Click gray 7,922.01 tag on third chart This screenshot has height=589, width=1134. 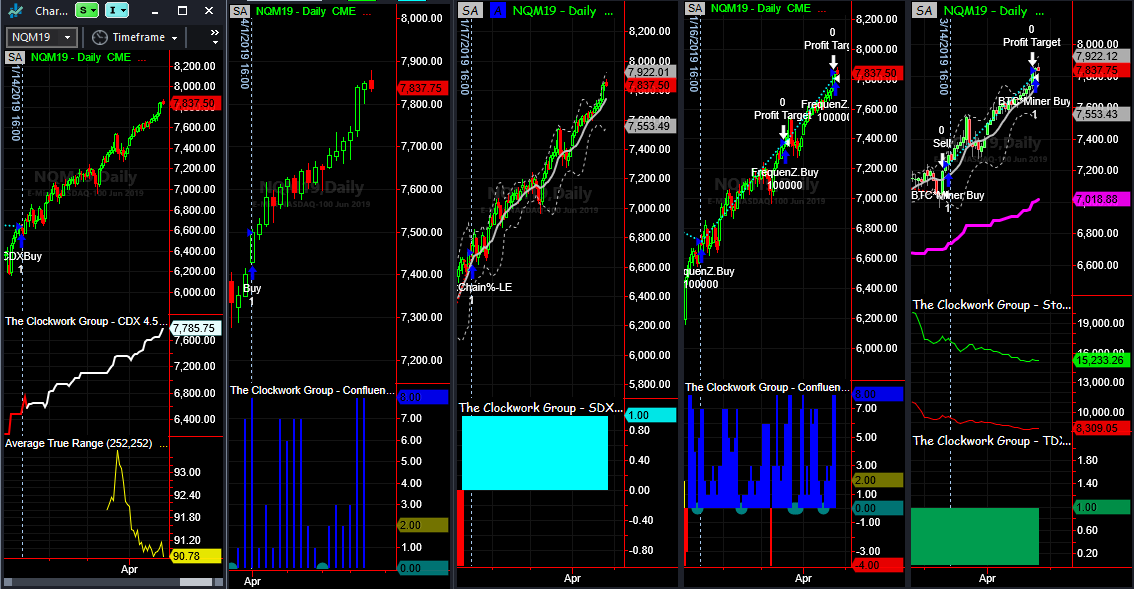650,72
